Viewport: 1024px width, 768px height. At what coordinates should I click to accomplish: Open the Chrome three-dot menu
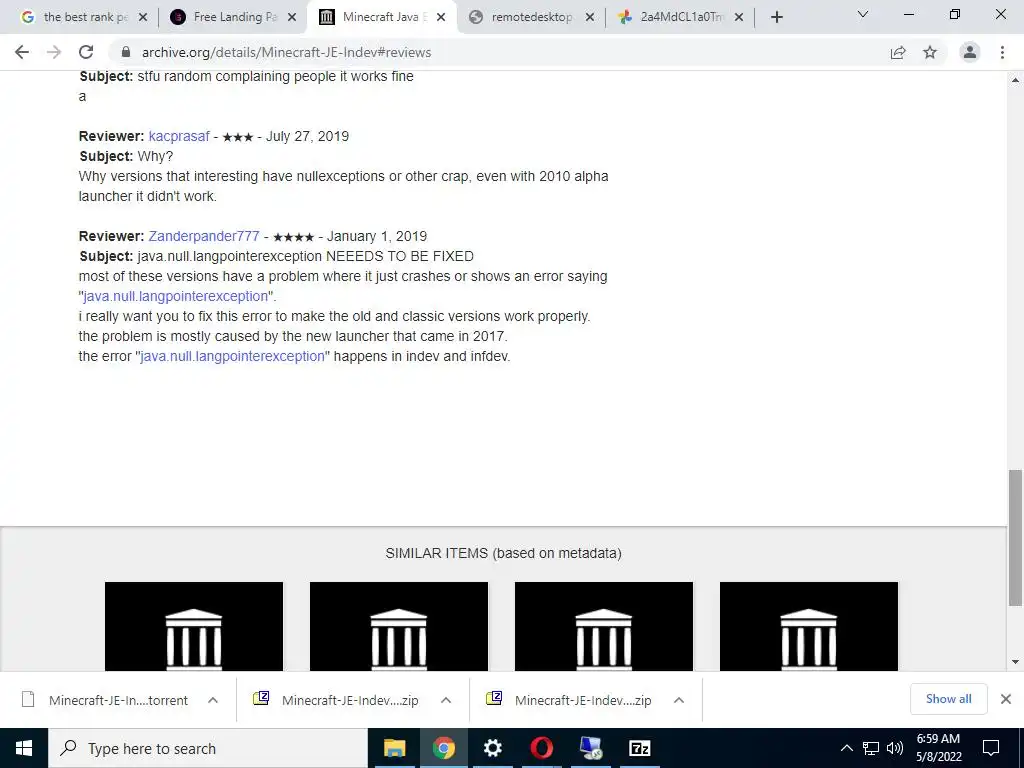click(1002, 52)
